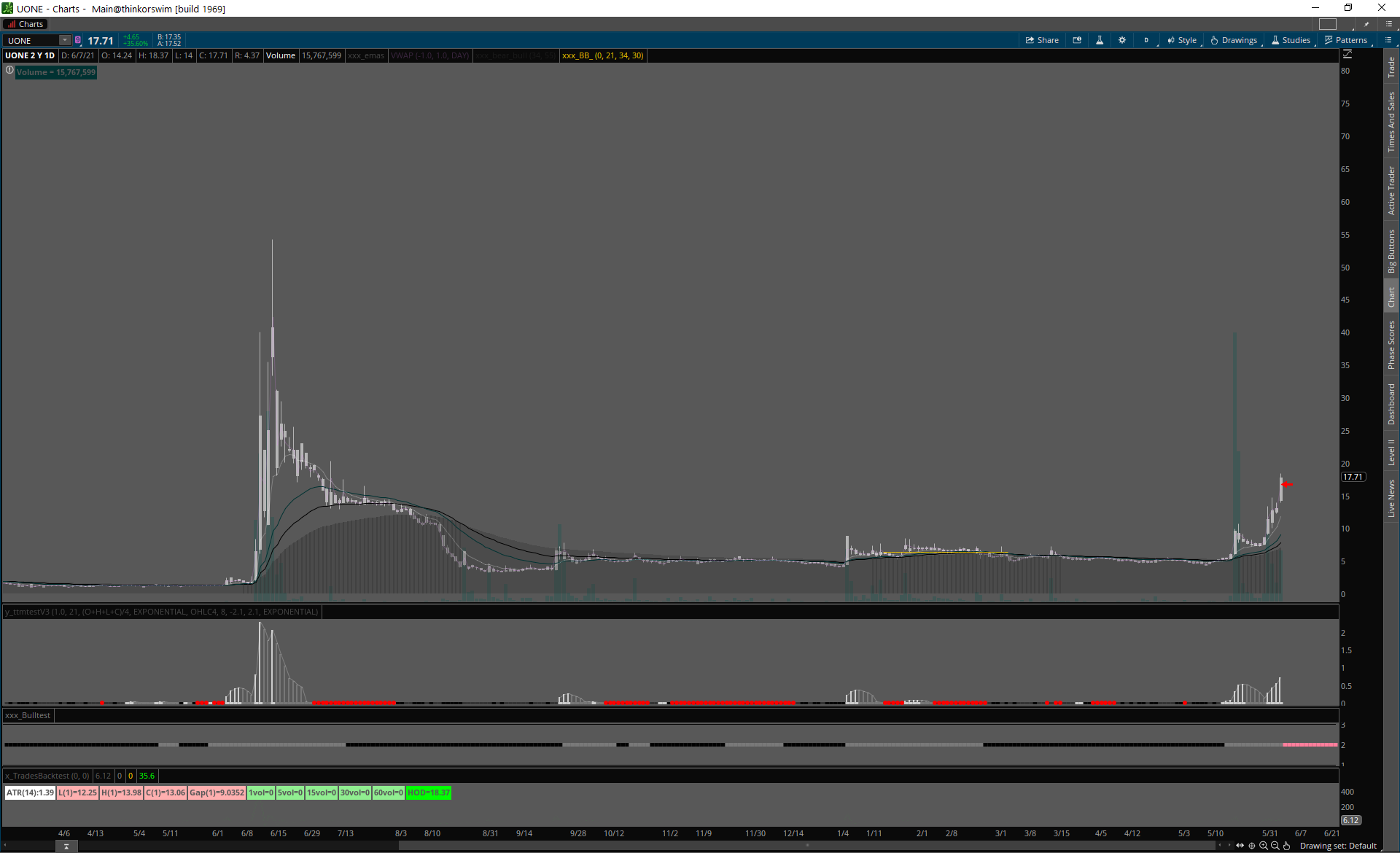The width and height of the screenshot is (1400, 853).
Task: Click the zoom in magnifier icon
Action: pos(1264,846)
